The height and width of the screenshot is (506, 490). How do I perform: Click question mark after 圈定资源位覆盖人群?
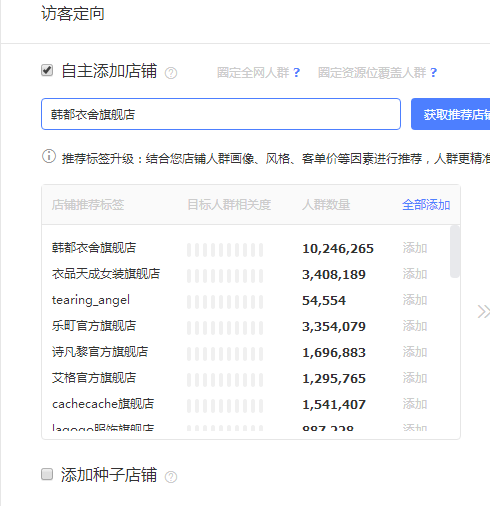[x=433, y=72]
